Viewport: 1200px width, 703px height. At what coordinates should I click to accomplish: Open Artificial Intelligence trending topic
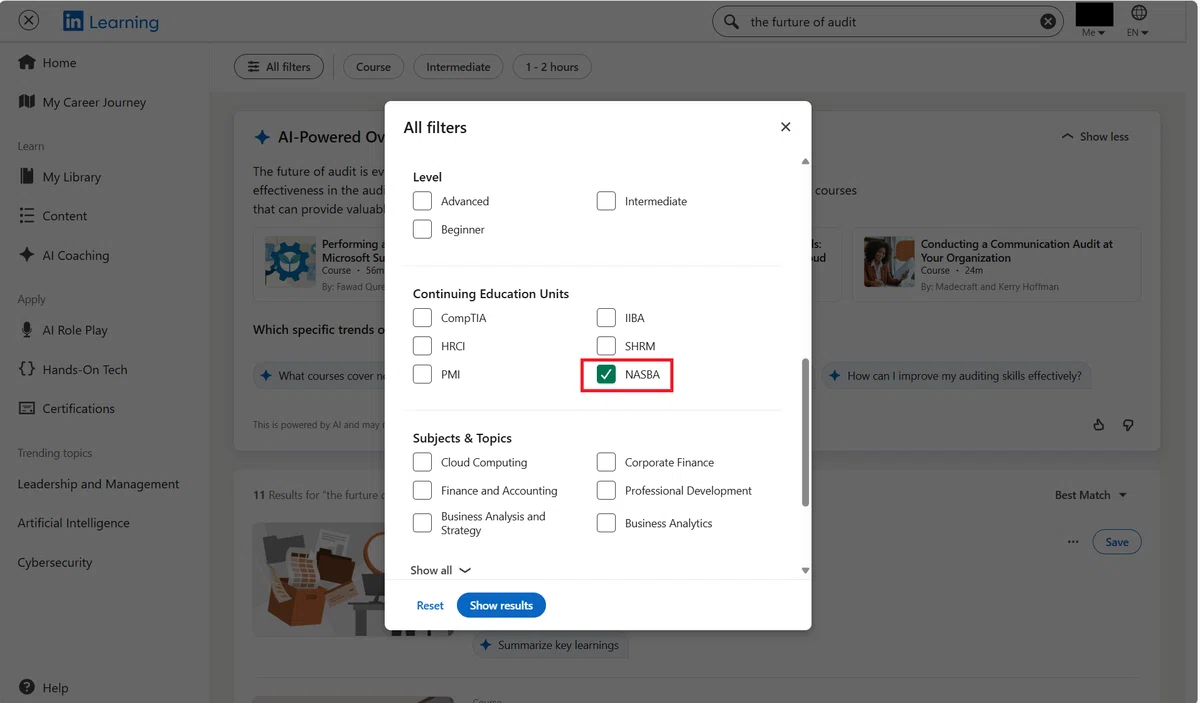pos(73,523)
